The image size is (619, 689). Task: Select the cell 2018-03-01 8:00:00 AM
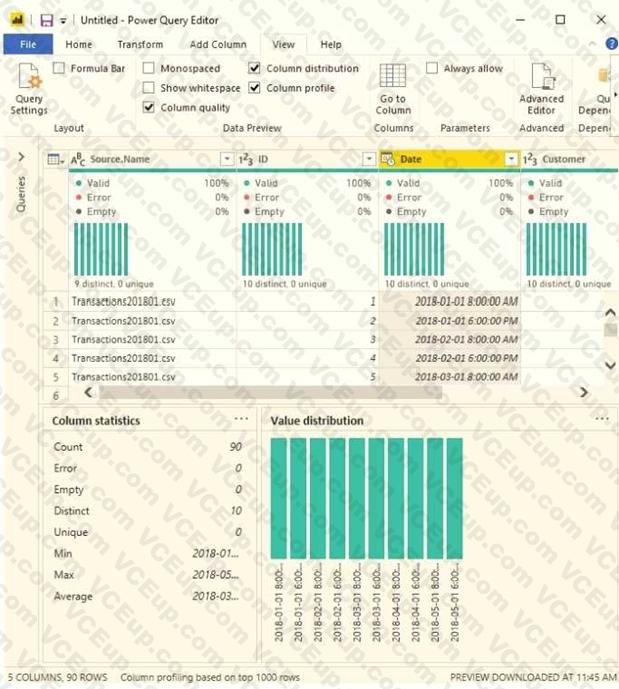pos(449,377)
